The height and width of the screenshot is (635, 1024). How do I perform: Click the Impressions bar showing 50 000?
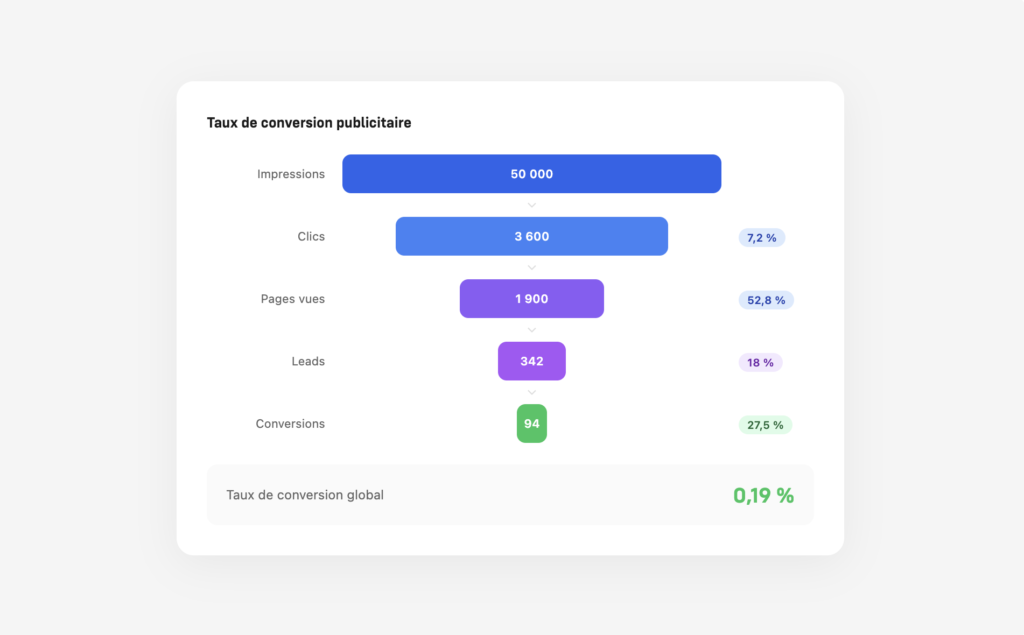(531, 174)
